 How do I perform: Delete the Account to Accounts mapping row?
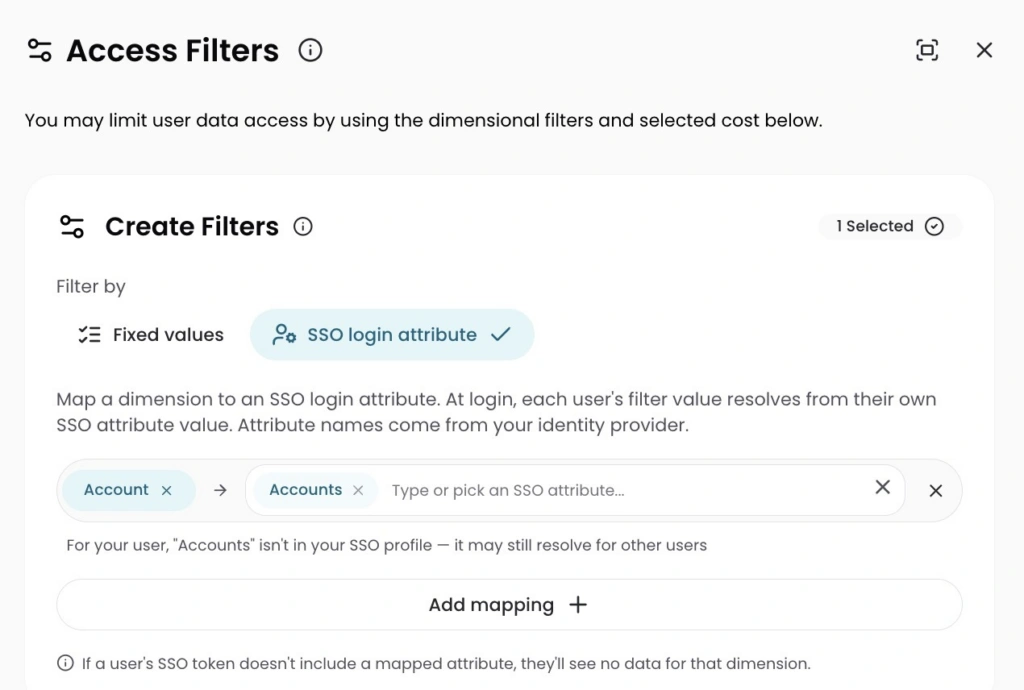(x=936, y=491)
